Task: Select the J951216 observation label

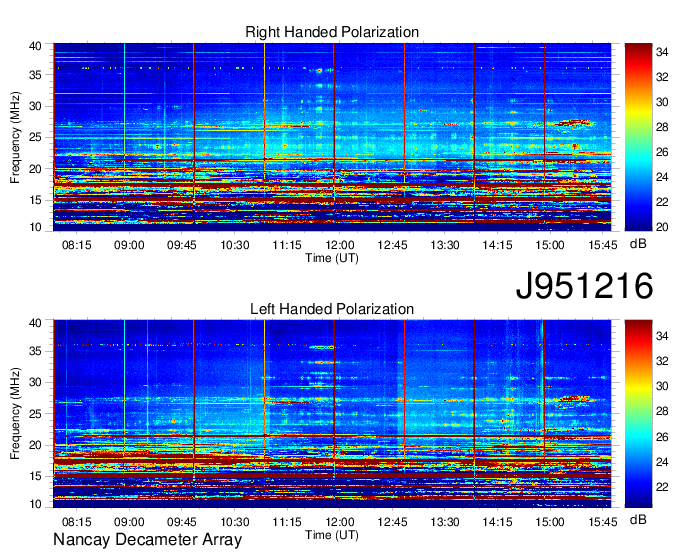Action: (584, 285)
